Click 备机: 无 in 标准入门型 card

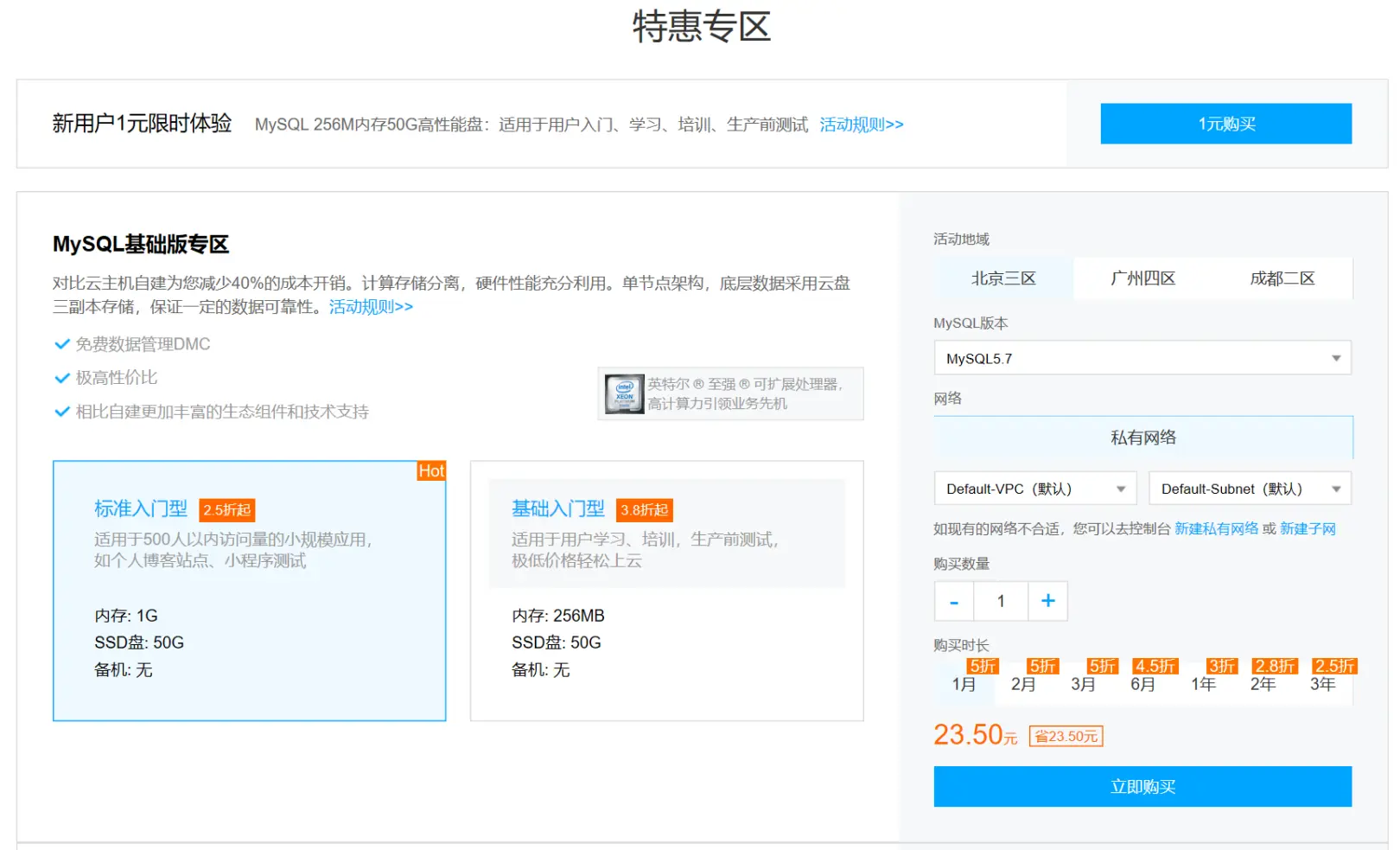[124, 670]
